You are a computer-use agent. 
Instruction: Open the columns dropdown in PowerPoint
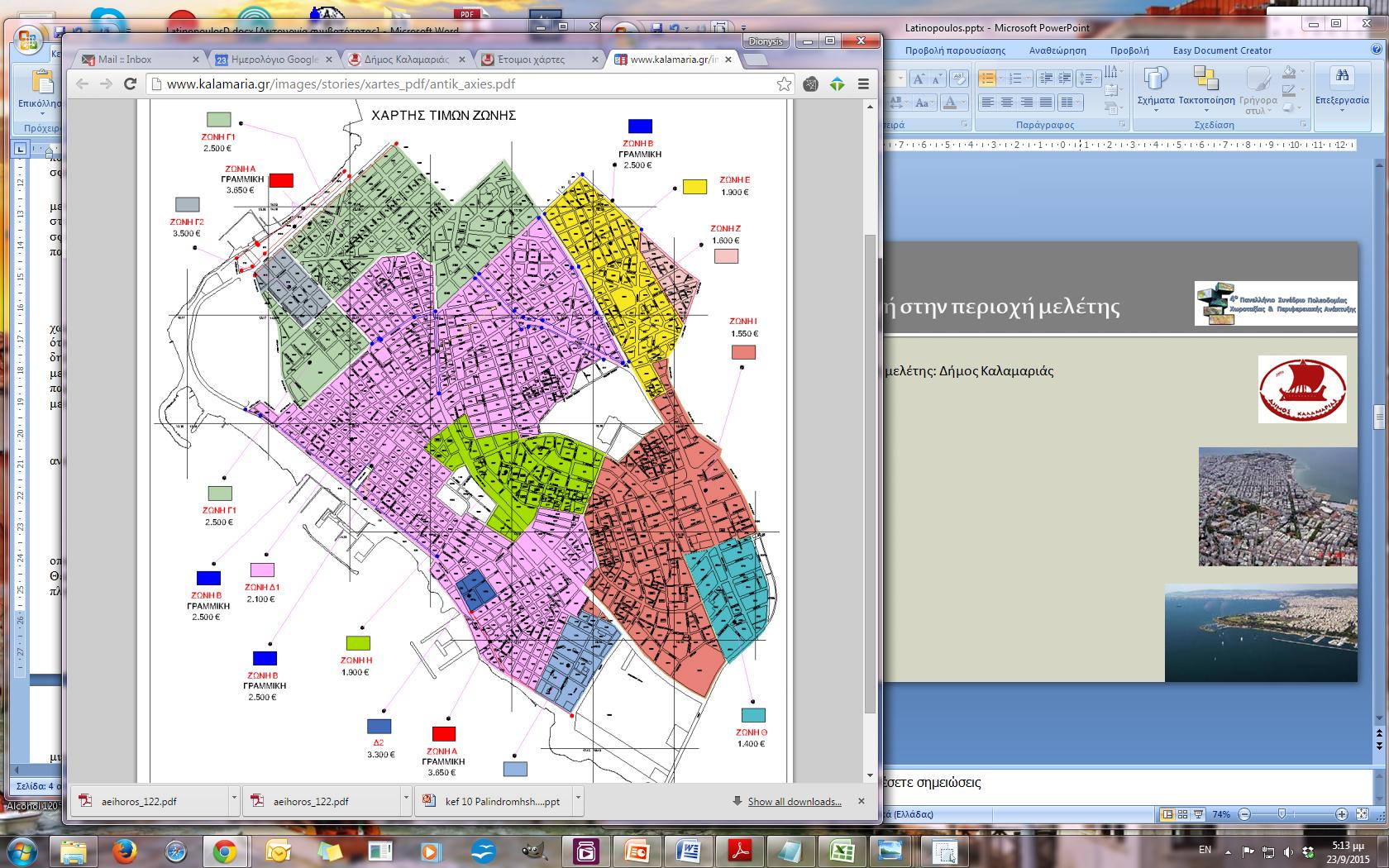1071,103
